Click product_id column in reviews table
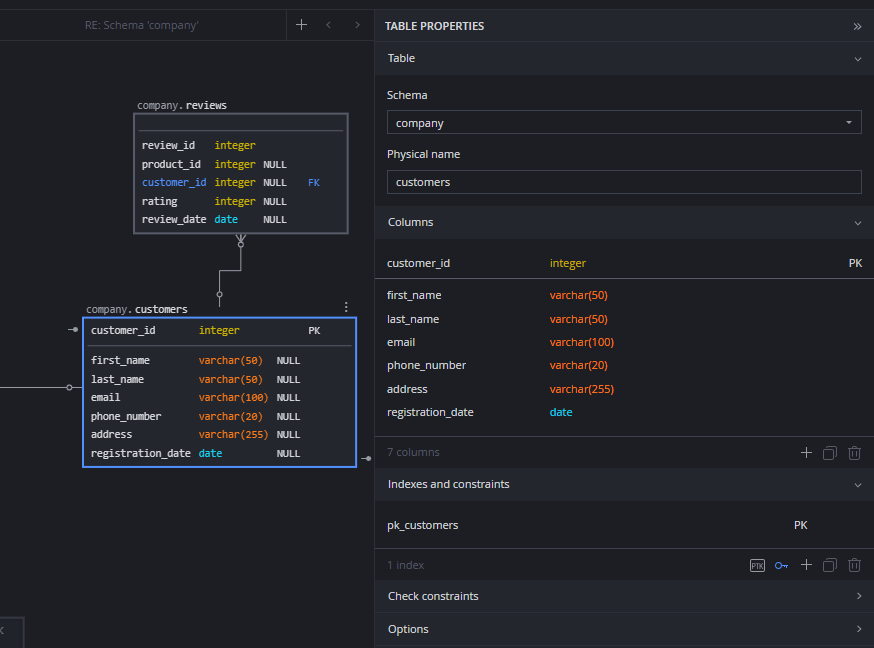This screenshot has height=648, width=874. [x=171, y=164]
